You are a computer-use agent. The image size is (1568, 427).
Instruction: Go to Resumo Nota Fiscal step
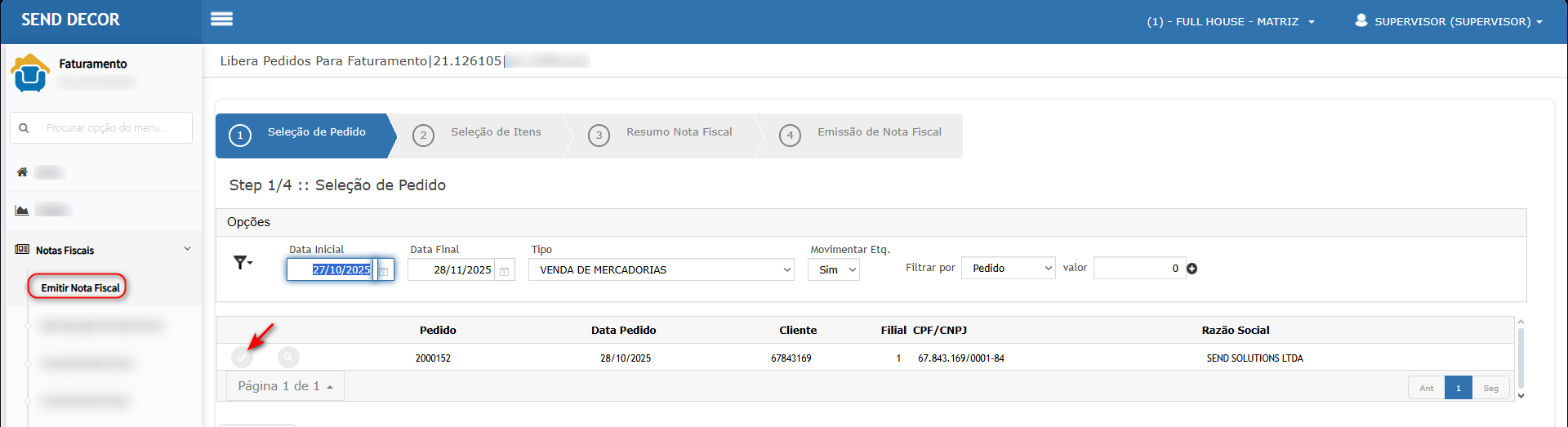coord(678,132)
